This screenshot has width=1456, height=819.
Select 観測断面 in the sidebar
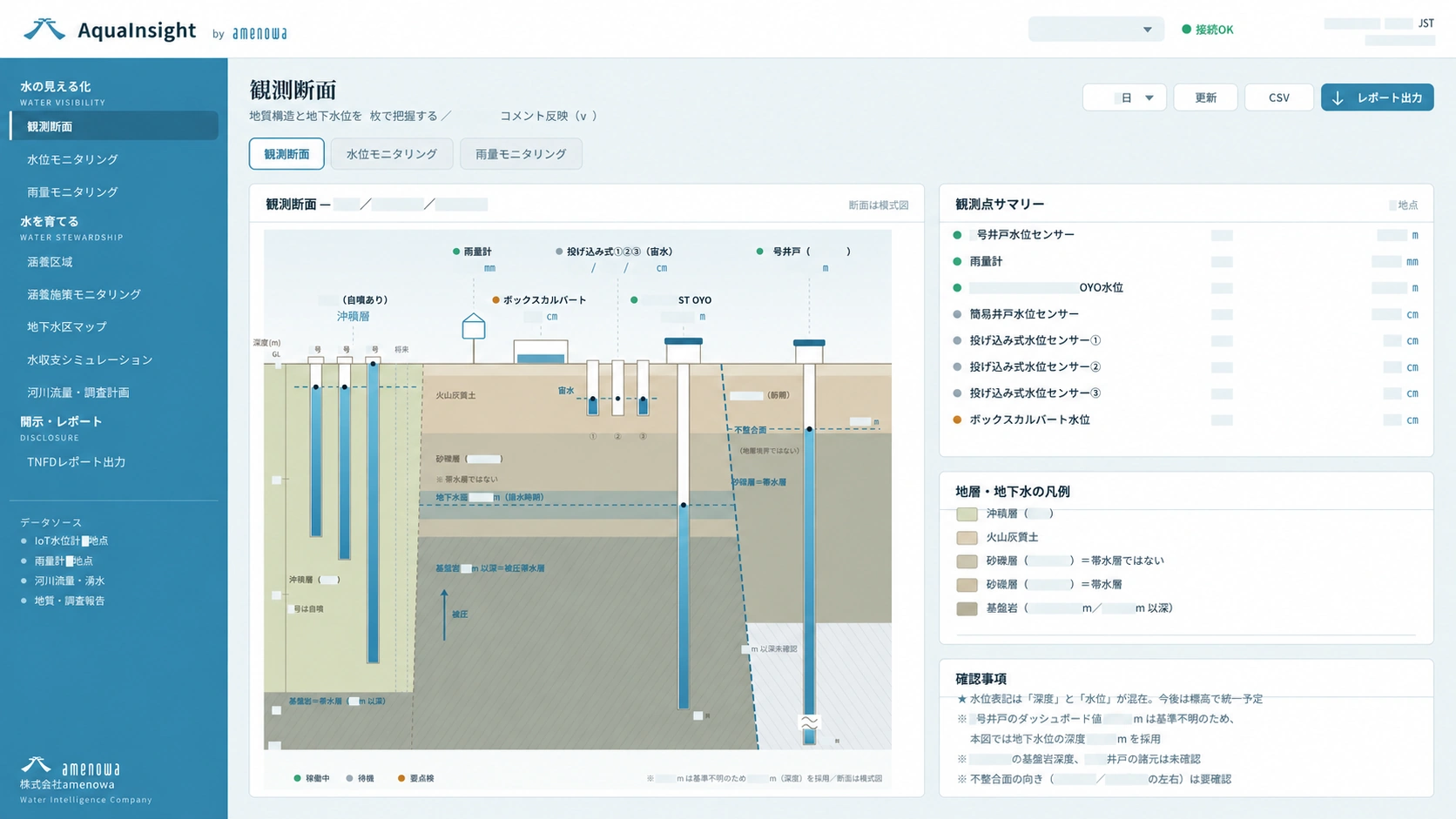click(114, 126)
